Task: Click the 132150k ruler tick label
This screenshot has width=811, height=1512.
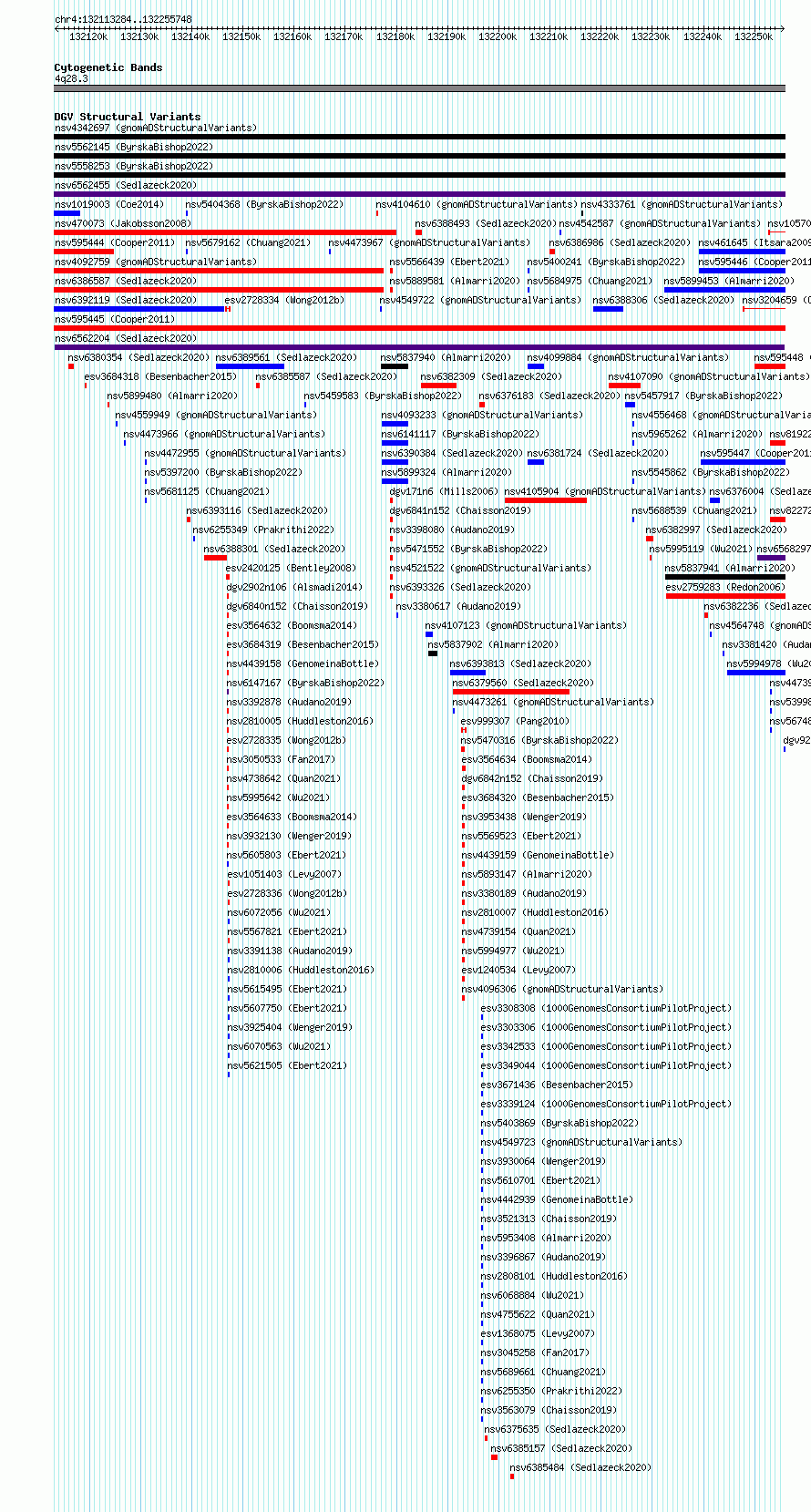Action: click(241, 36)
